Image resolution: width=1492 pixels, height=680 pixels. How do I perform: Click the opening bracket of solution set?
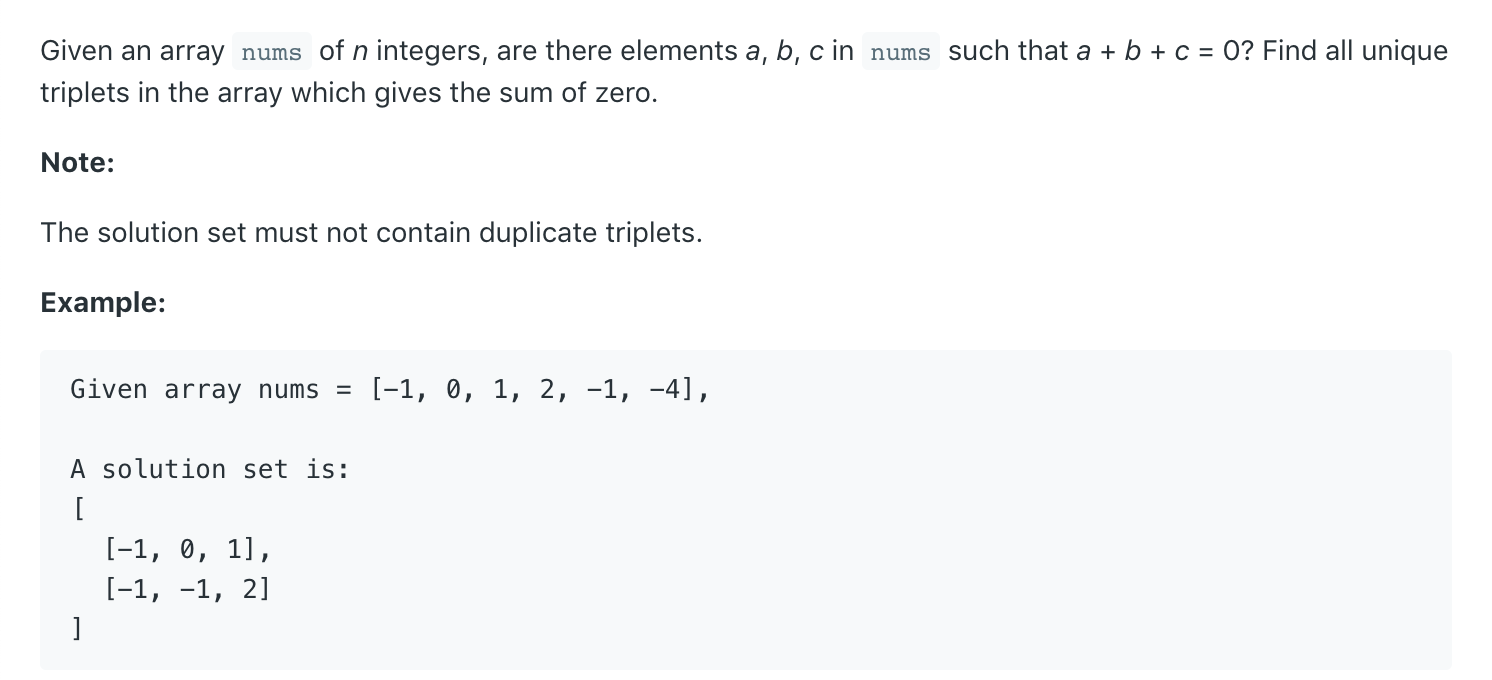click(77, 509)
